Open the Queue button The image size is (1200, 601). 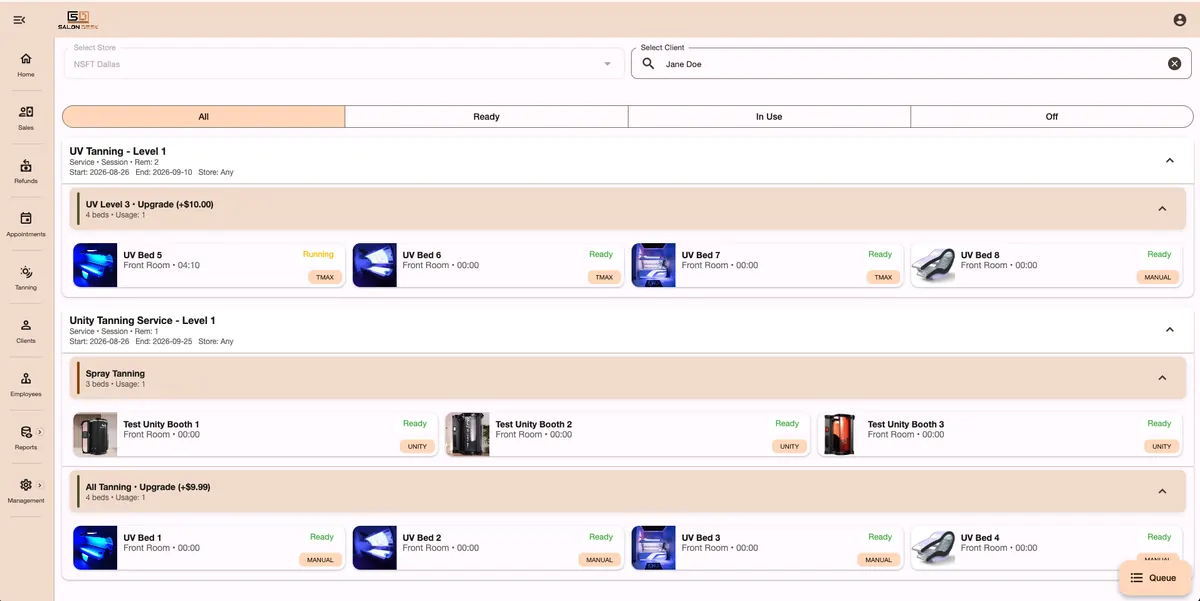(1154, 578)
